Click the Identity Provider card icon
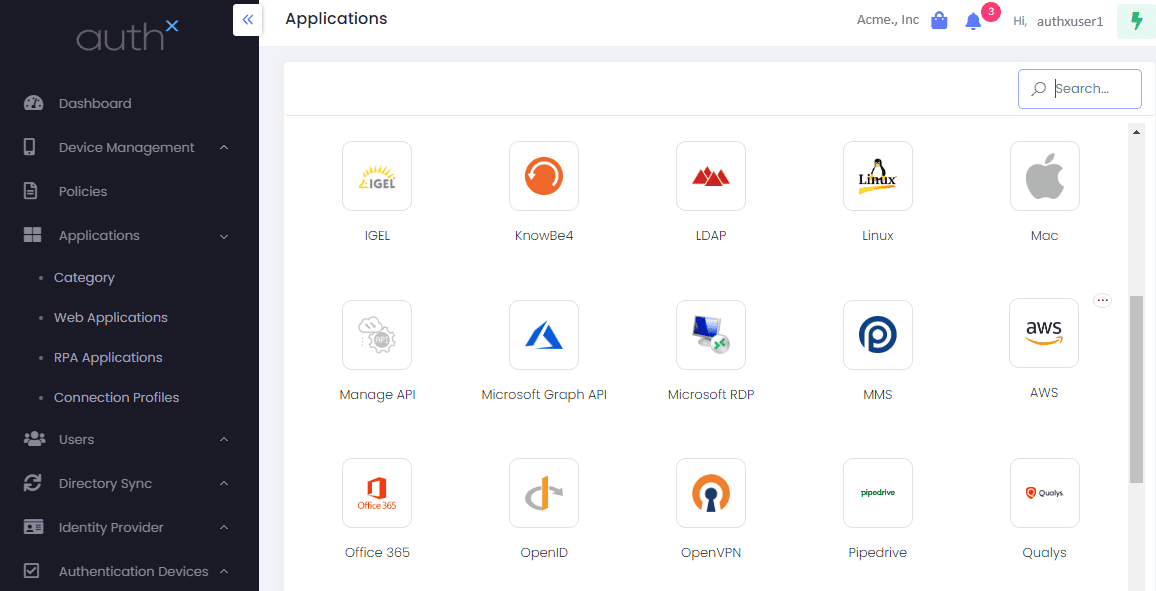Screen dimensions: 1156x591 tap(34, 527)
